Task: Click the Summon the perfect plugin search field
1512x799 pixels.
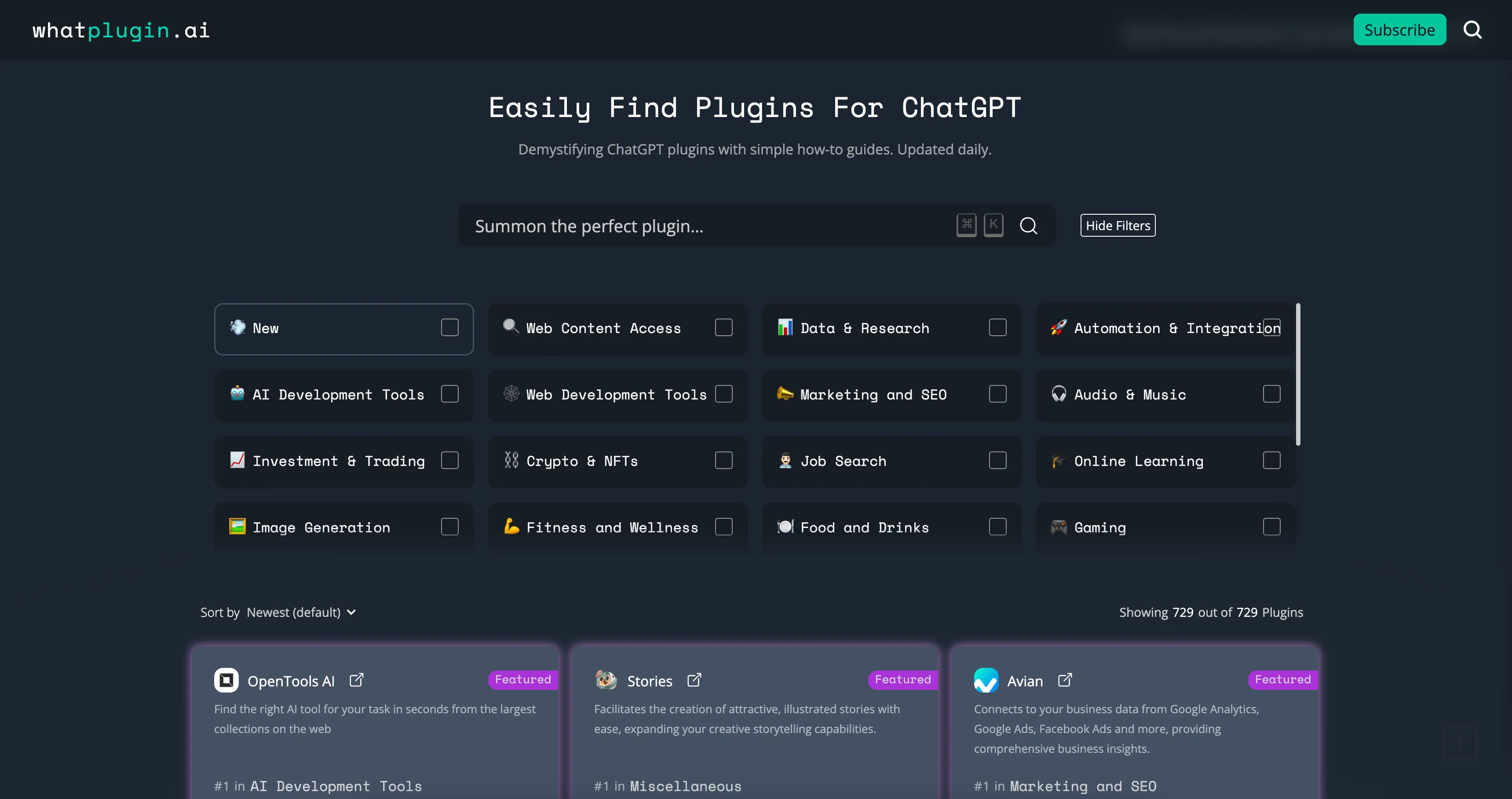Action: click(756, 225)
